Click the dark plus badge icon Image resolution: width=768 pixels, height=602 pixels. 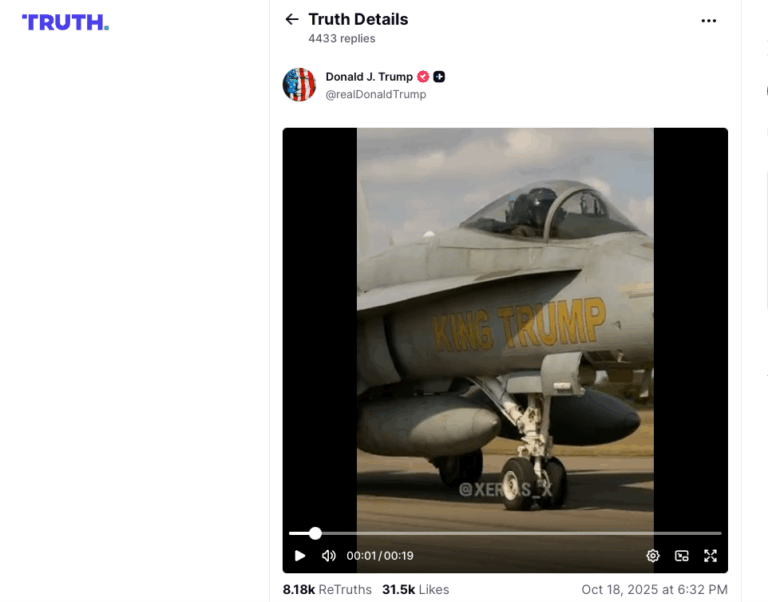pyautogui.click(x=439, y=76)
